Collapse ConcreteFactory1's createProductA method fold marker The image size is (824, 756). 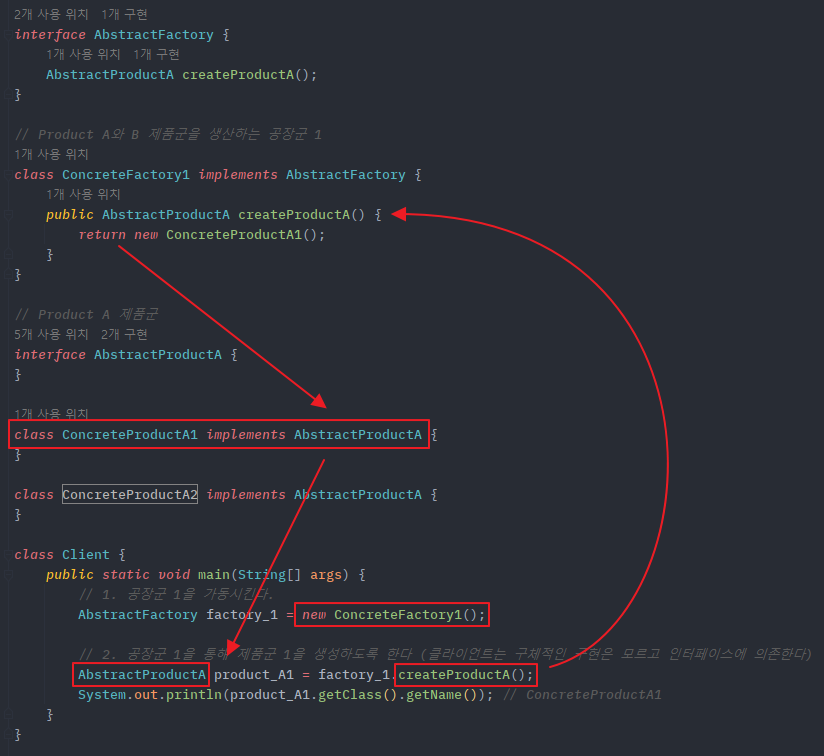7,214
